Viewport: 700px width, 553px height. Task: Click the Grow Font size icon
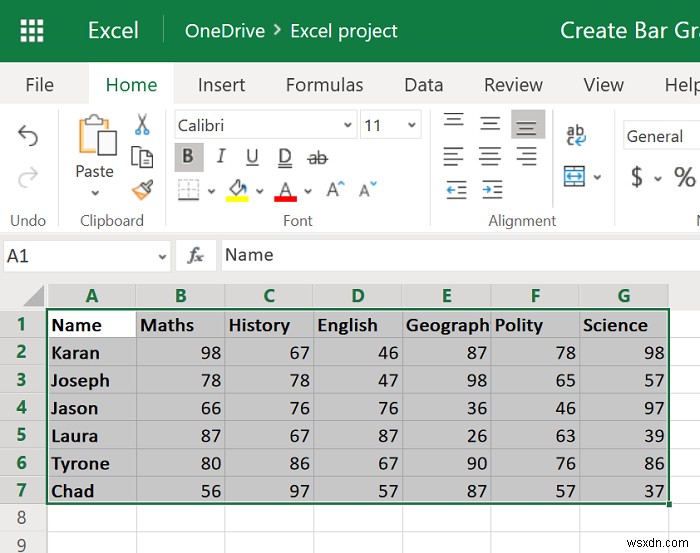pos(335,189)
